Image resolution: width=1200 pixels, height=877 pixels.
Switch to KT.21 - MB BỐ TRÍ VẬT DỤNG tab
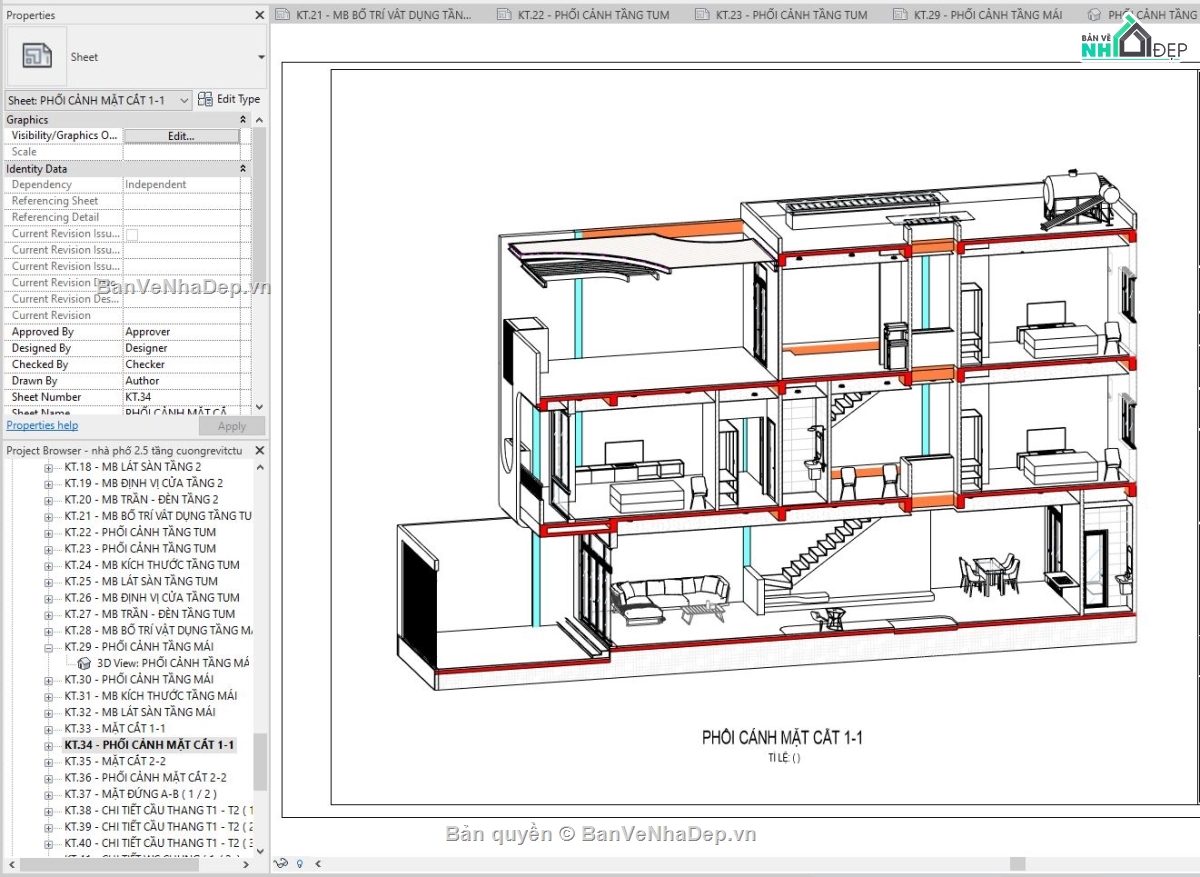(384, 15)
